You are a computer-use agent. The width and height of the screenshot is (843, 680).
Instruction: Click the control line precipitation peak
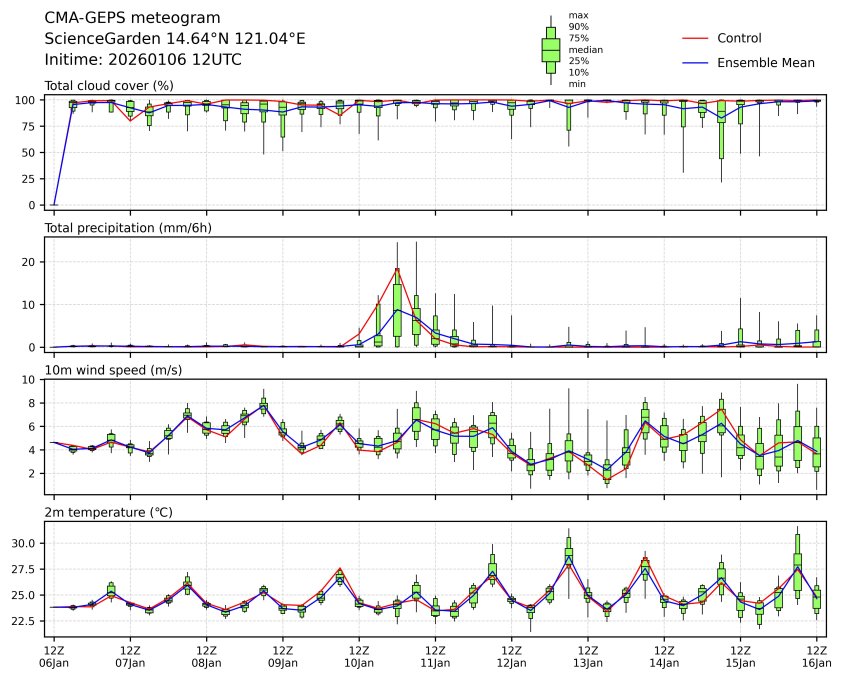pos(397,268)
